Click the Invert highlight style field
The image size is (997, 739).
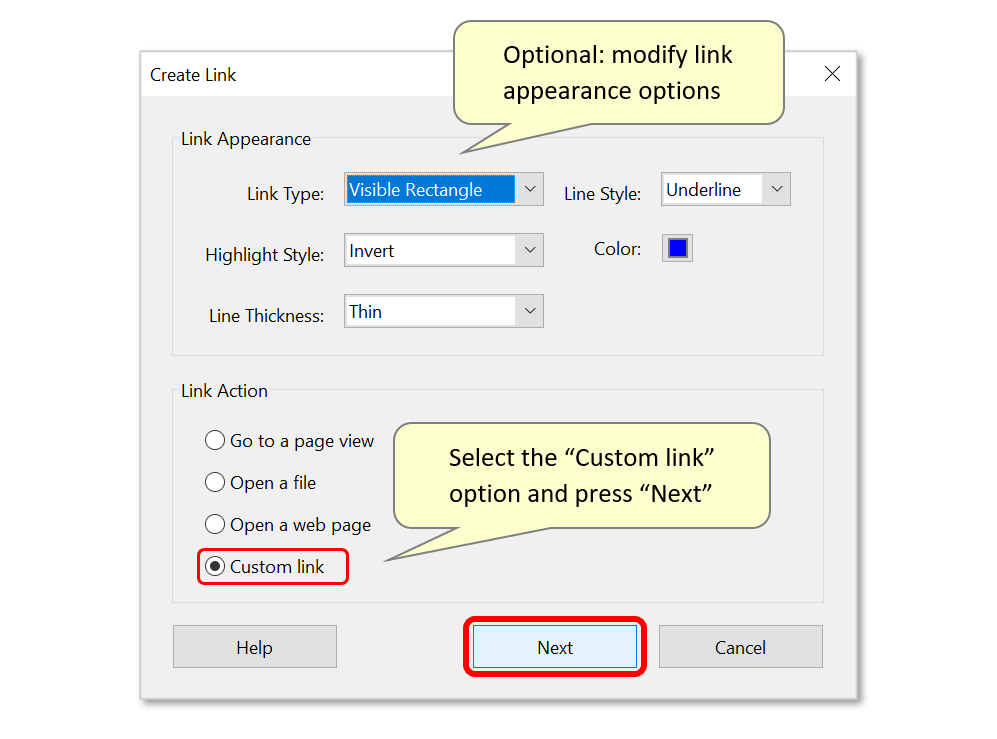[x=430, y=250]
